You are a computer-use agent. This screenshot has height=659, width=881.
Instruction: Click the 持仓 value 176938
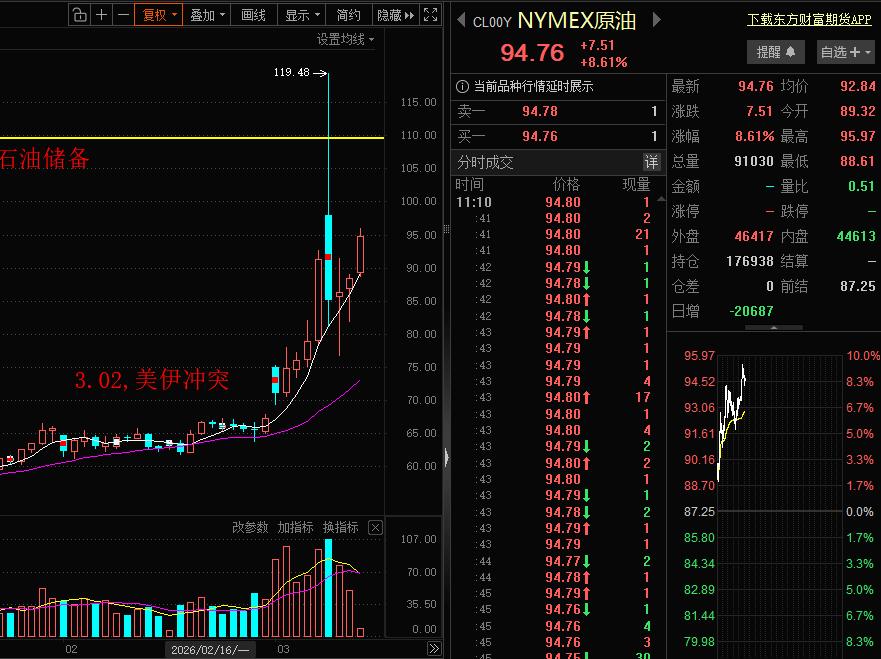click(750, 261)
